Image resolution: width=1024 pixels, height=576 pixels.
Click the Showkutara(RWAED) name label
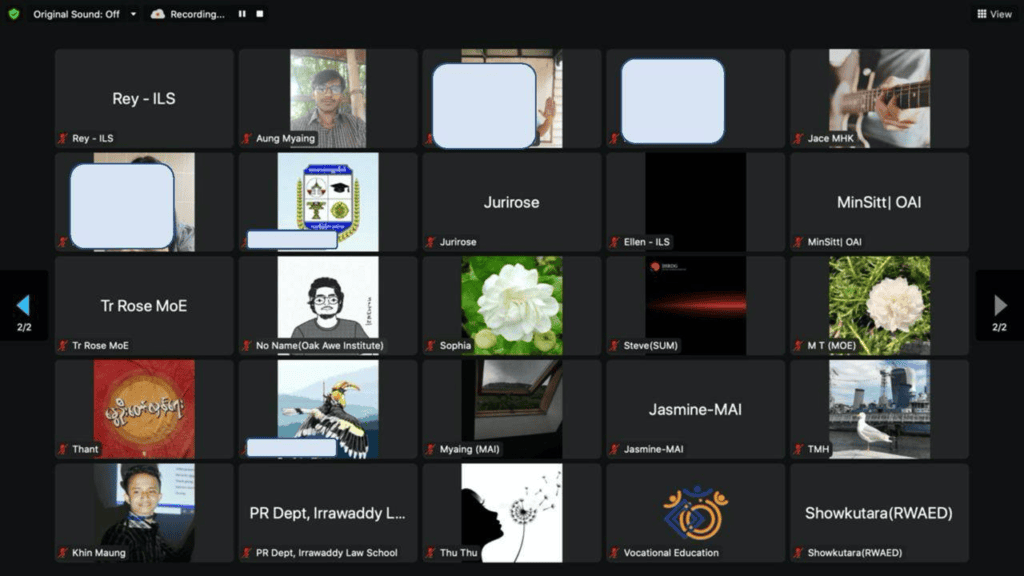[x=854, y=553]
